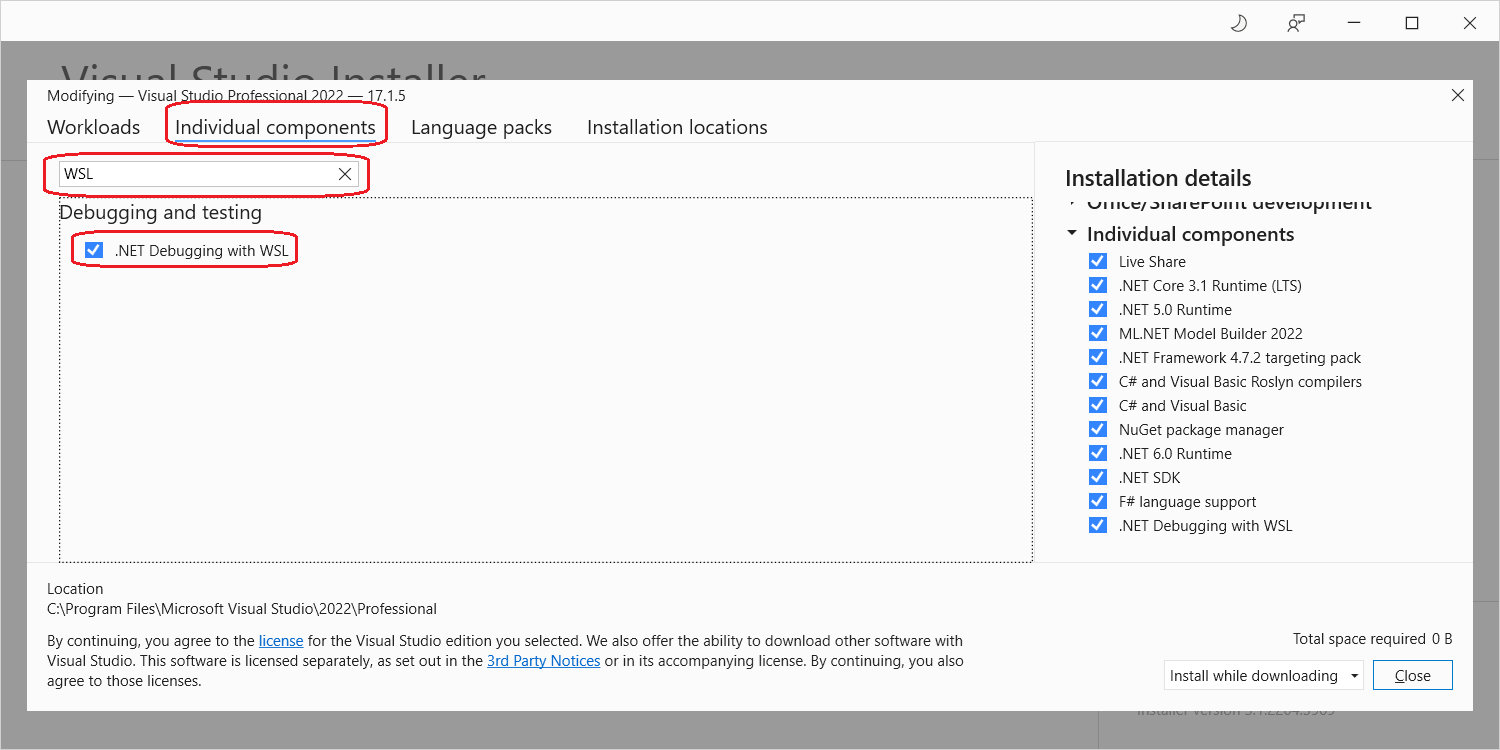The width and height of the screenshot is (1500, 750).
Task: Collapse the Individual components section
Action: [1072, 234]
